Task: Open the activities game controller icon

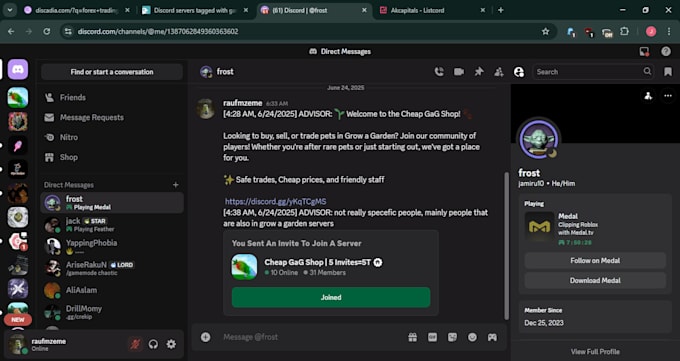Action: tap(492, 337)
